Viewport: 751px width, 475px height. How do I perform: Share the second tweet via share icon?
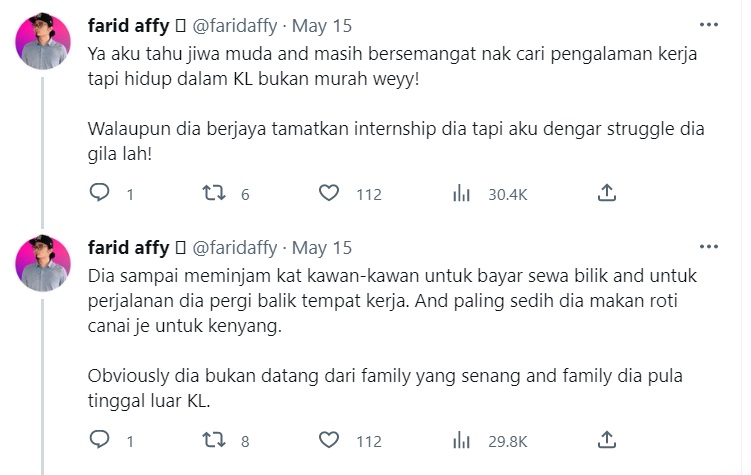click(x=606, y=439)
